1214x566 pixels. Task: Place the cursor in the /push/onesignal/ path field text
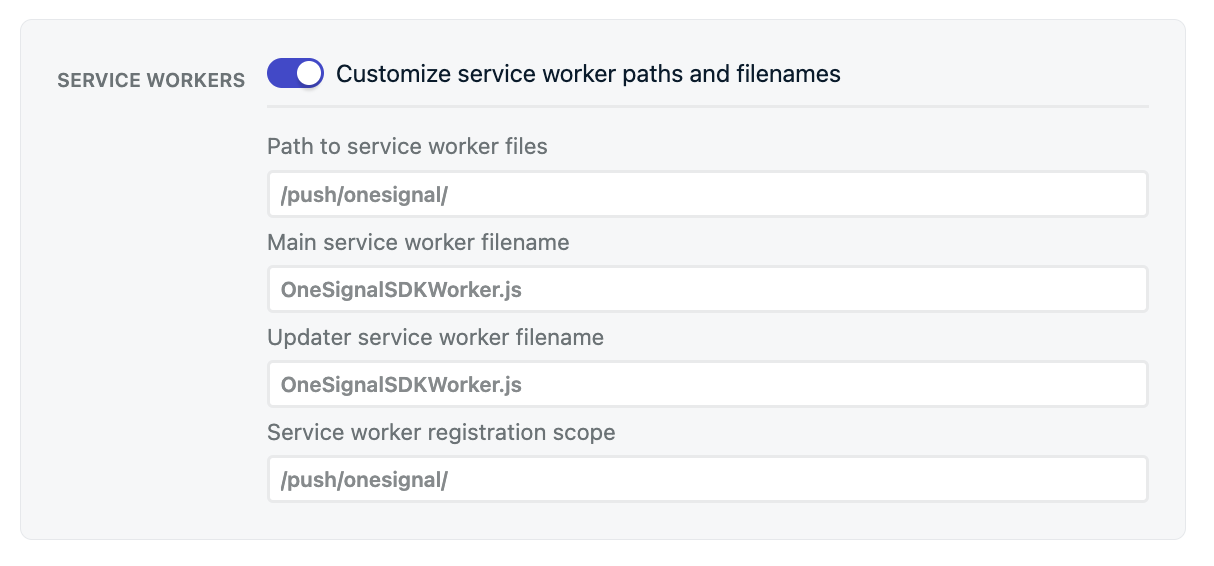click(x=364, y=195)
